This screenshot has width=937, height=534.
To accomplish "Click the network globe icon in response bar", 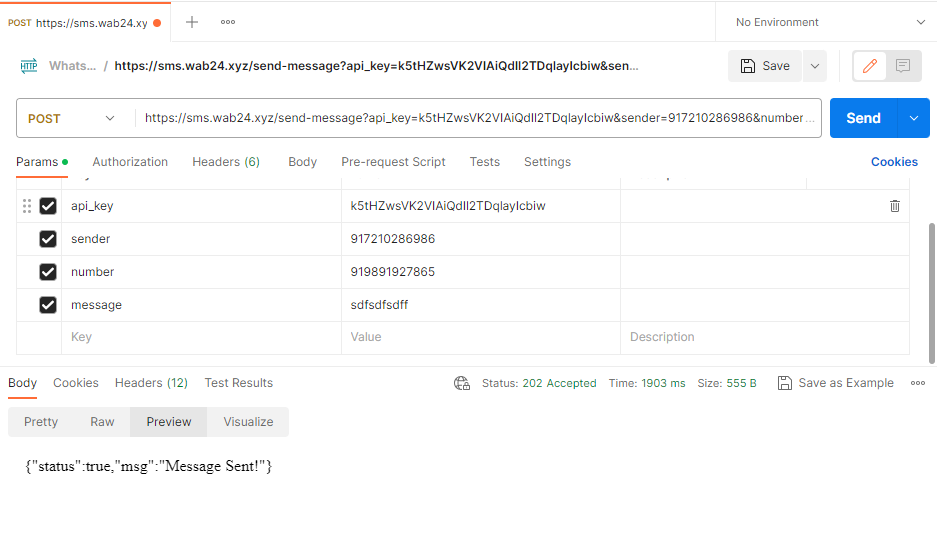I will [462, 383].
